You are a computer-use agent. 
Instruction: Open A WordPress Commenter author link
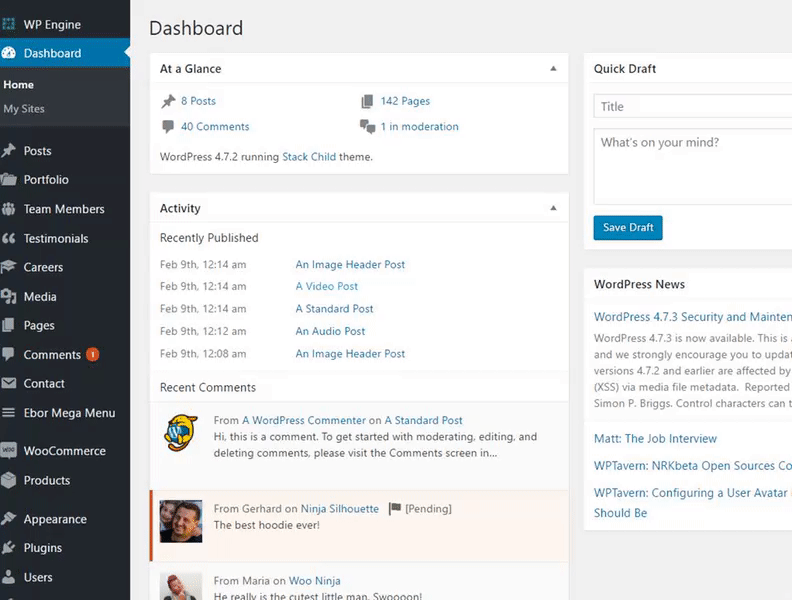pos(304,420)
